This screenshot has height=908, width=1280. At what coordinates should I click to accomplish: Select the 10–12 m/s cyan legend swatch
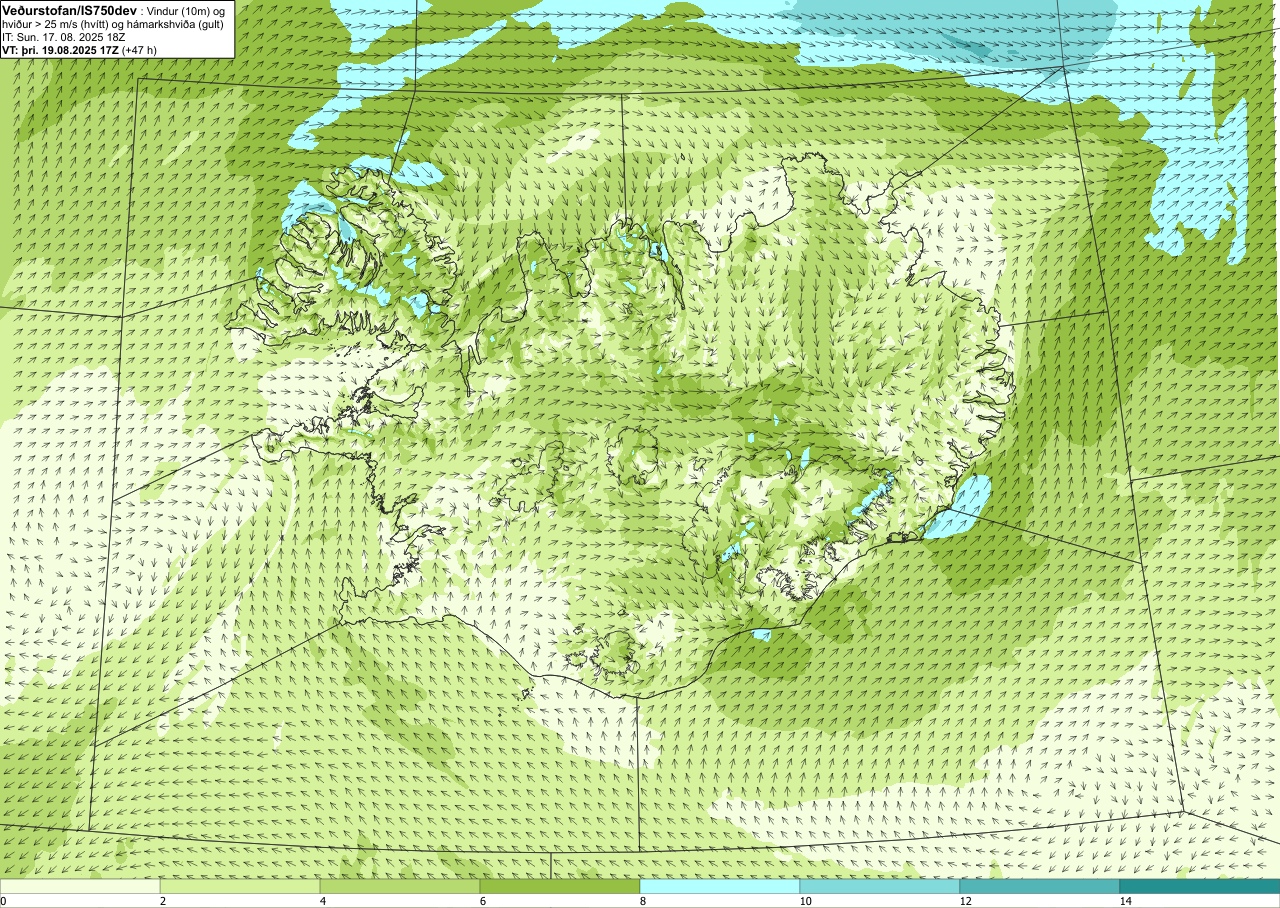coord(880,886)
